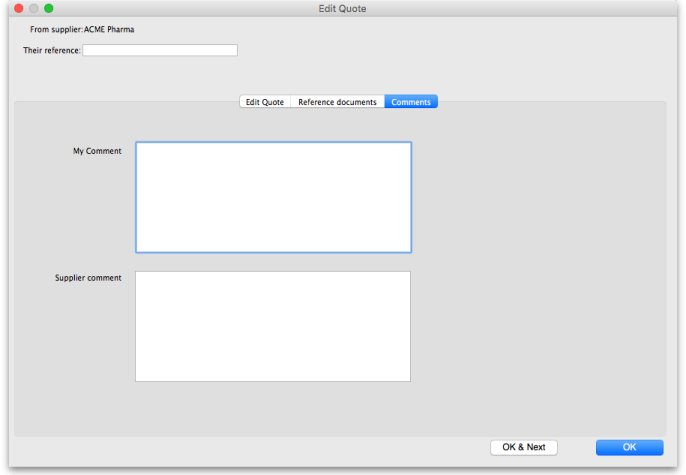The height and width of the screenshot is (475, 686).
Task: Click the My Comment label
Action: click(x=97, y=152)
